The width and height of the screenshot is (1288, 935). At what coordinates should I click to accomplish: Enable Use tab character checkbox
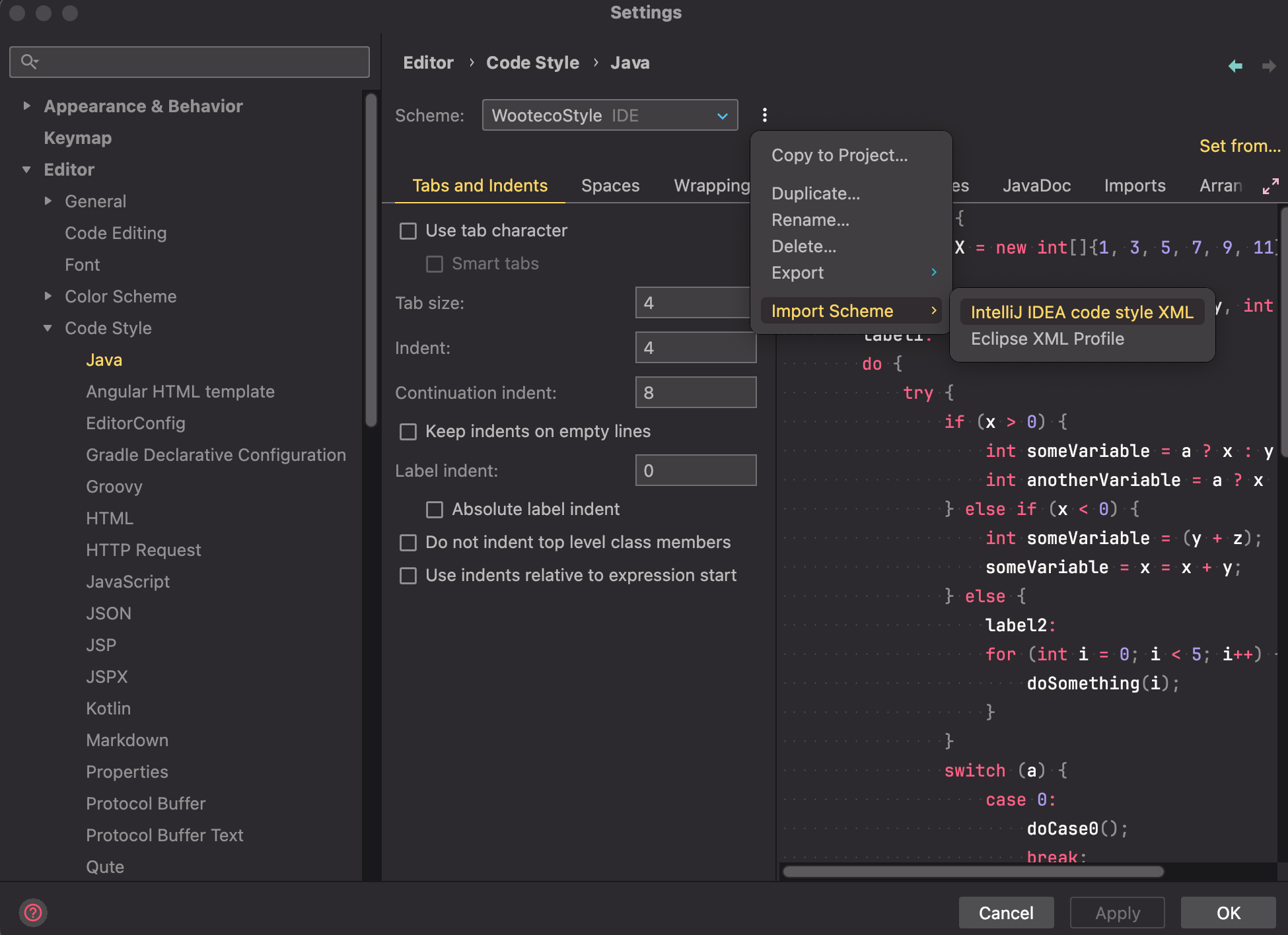[408, 231]
